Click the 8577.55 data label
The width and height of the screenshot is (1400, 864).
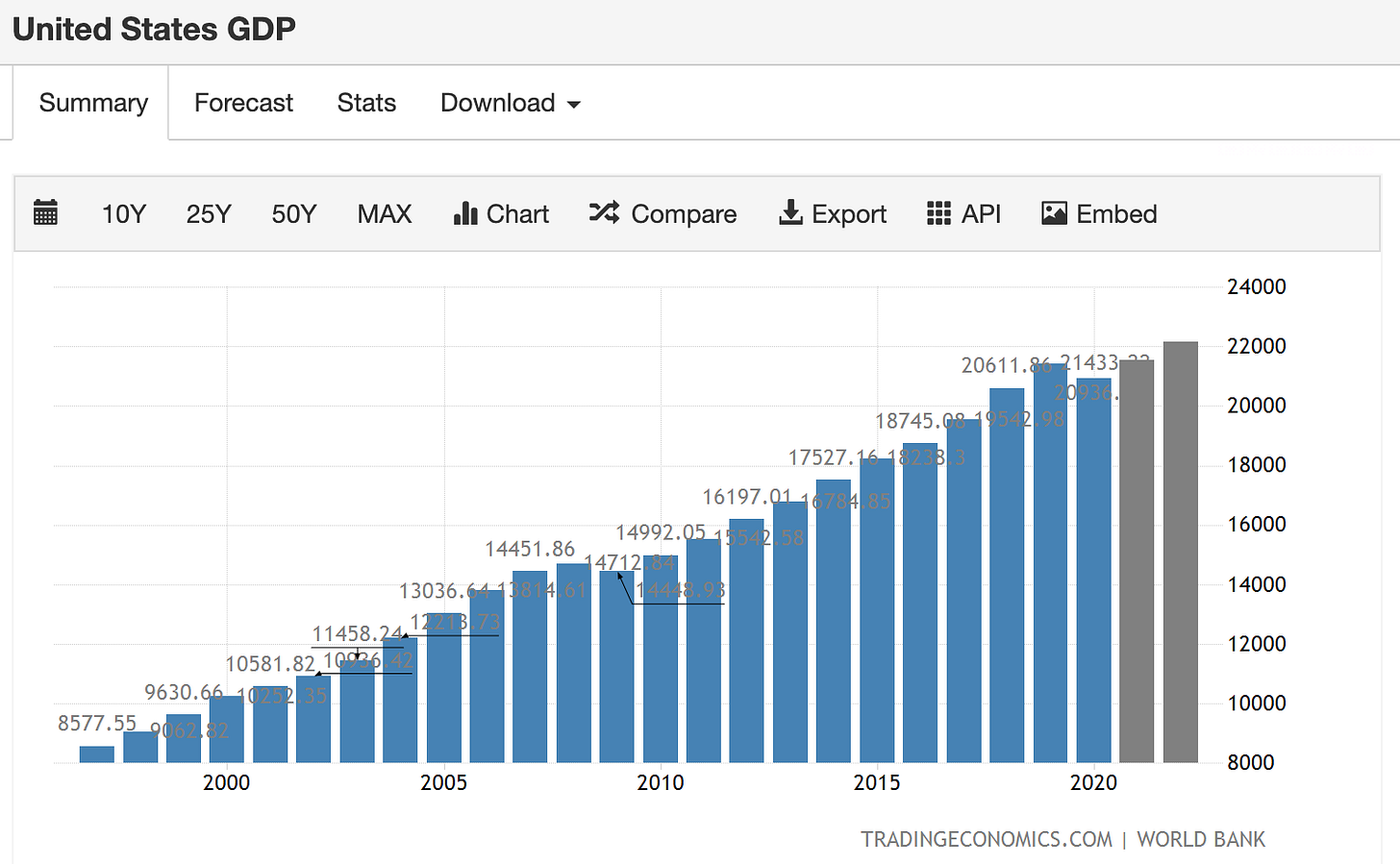point(97,723)
